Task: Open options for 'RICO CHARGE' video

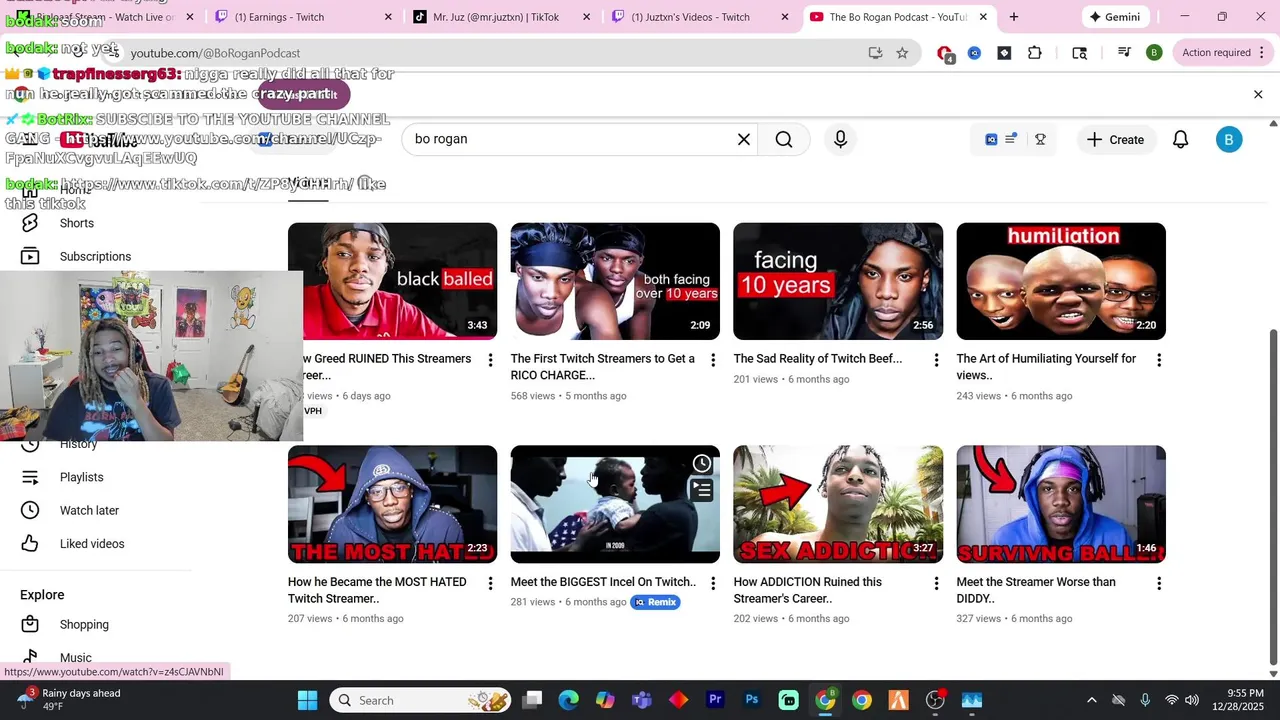Action: click(713, 360)
